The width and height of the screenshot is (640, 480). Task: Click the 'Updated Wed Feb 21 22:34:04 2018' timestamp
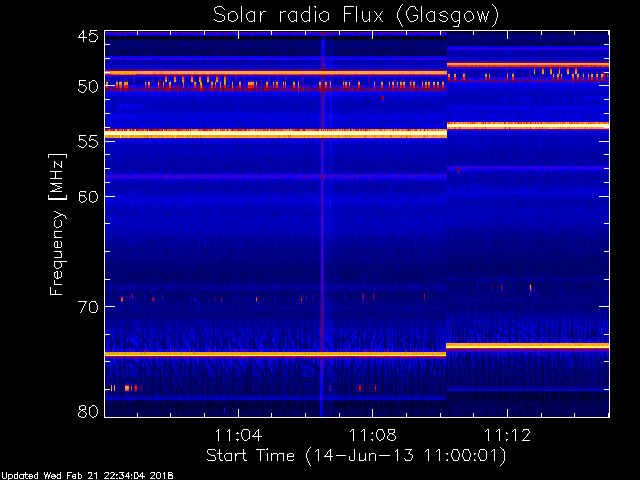[87, 476]
